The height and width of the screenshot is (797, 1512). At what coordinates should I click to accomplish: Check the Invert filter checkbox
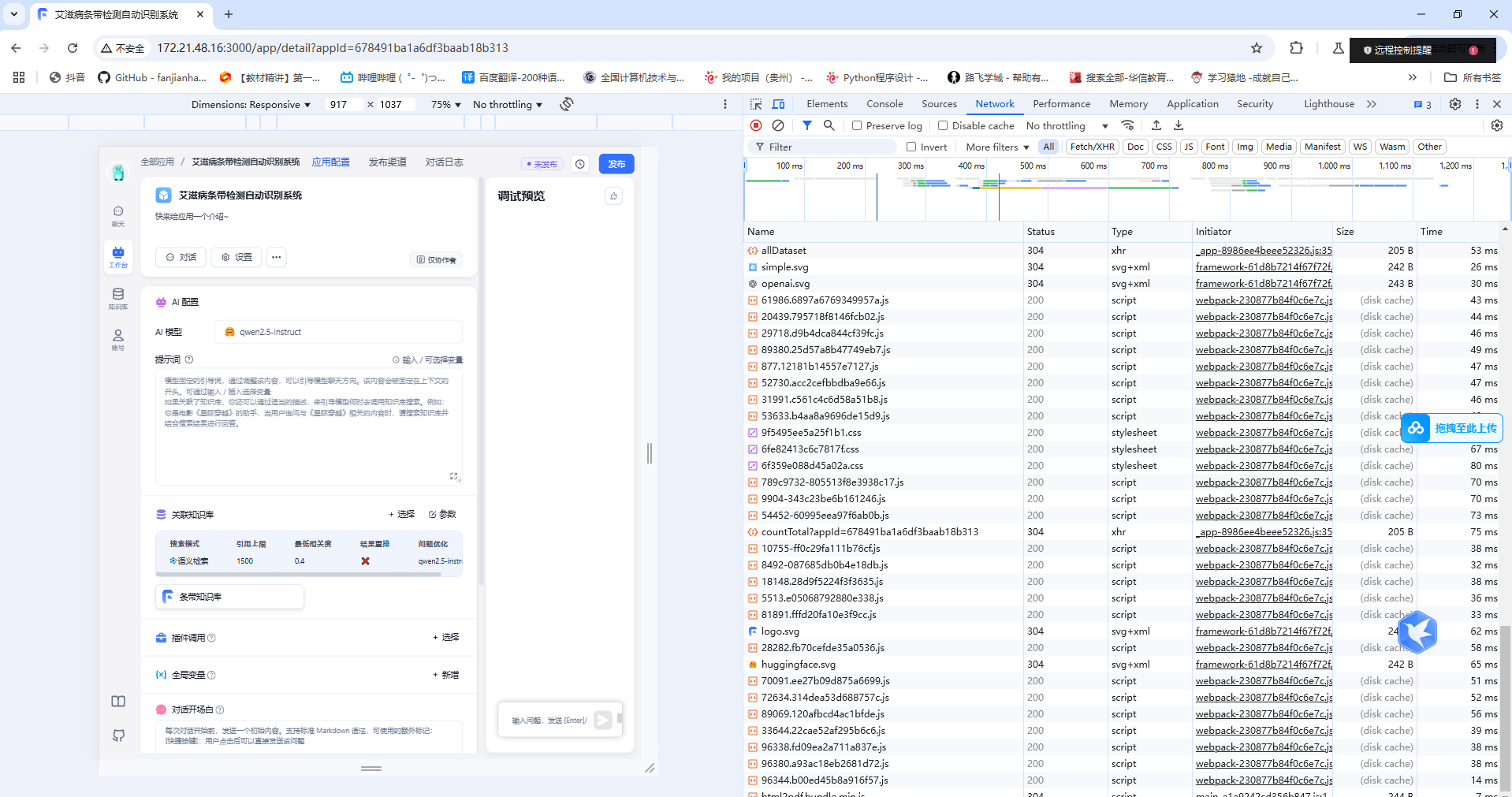911,147
